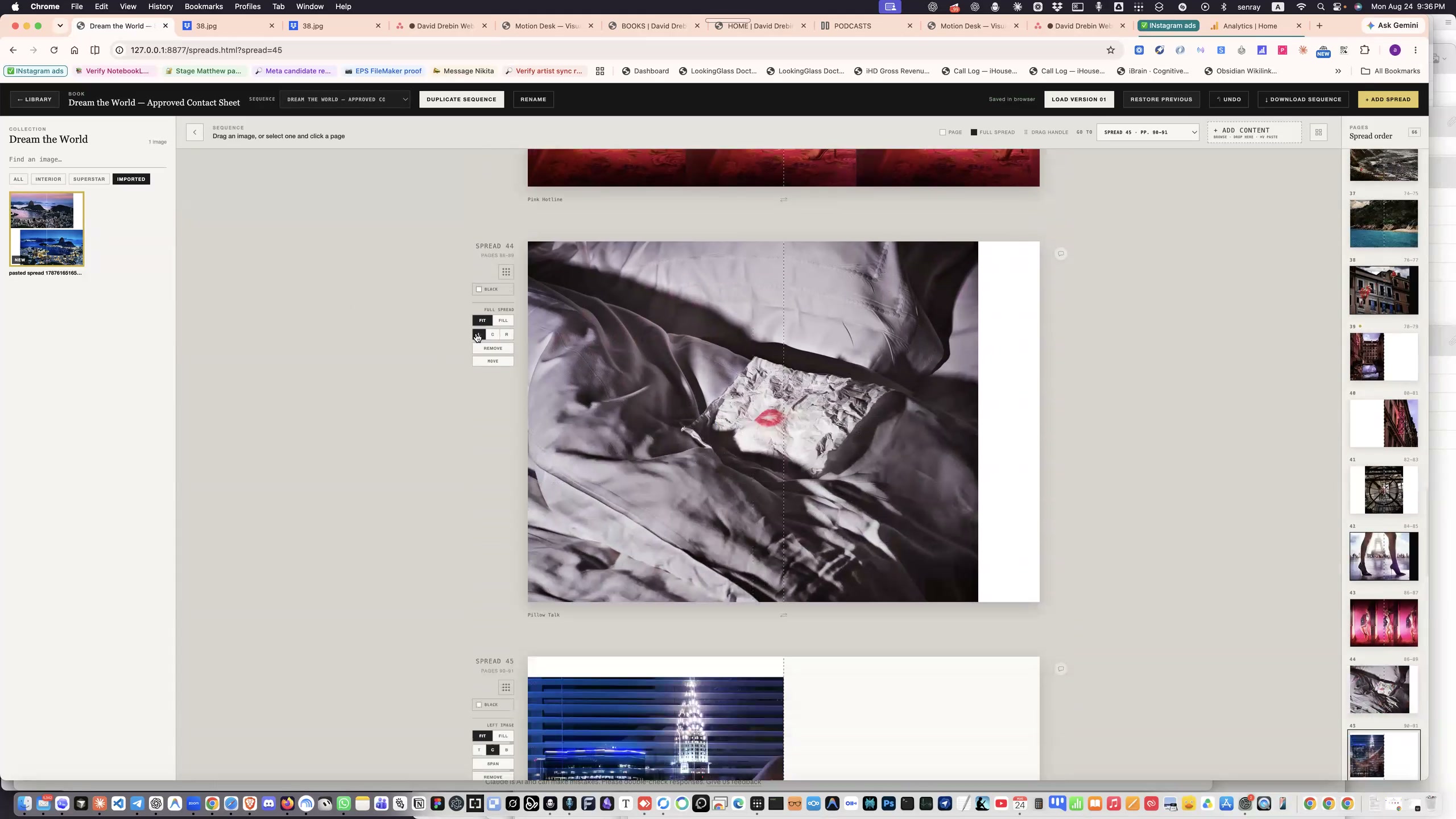This screenshot has width=1456, height=819.
Task: Open Chrome tab search chevron
Action: point(60,26)
